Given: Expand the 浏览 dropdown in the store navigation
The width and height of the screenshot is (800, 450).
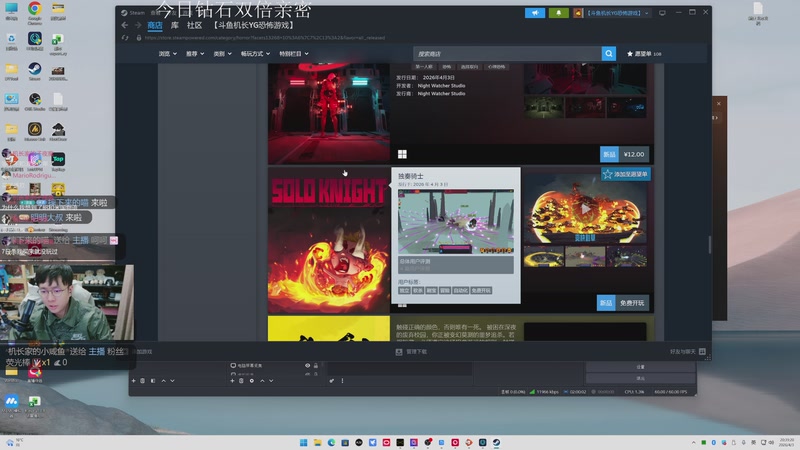Looking at the screenshot, I should pyautogui.click(x=167, y=54).
